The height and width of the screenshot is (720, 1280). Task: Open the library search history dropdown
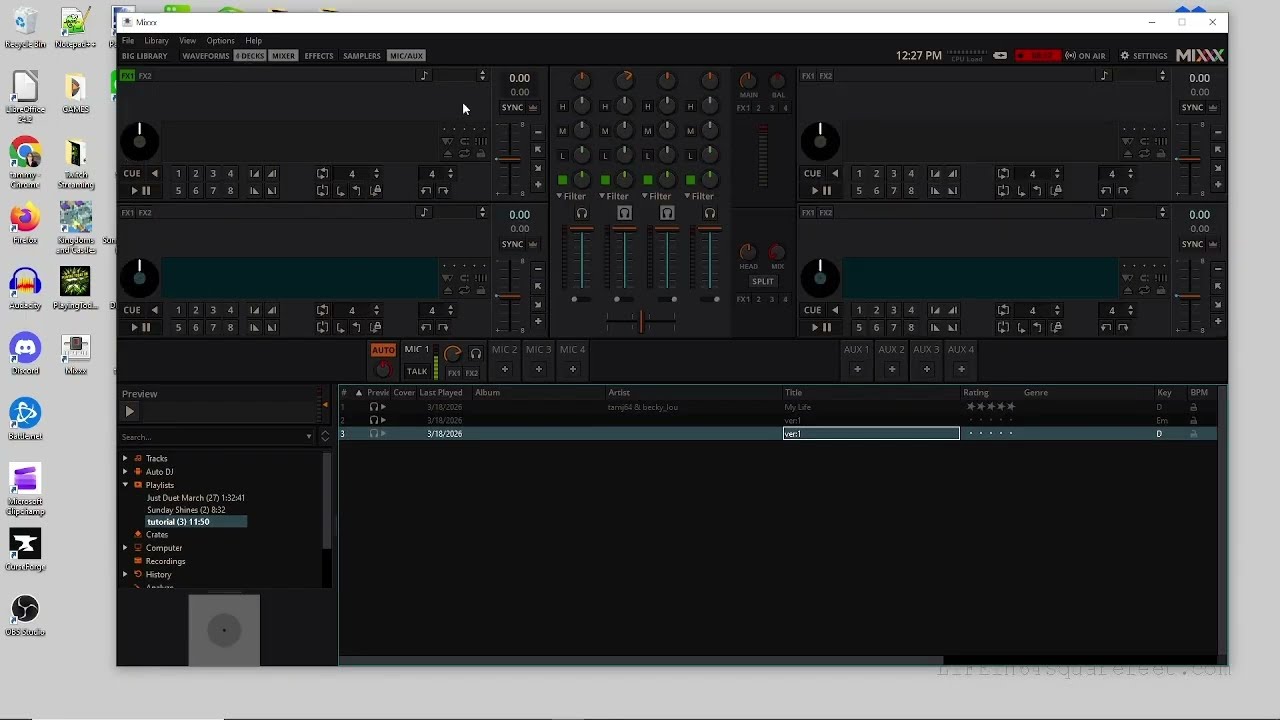[308, 437]
